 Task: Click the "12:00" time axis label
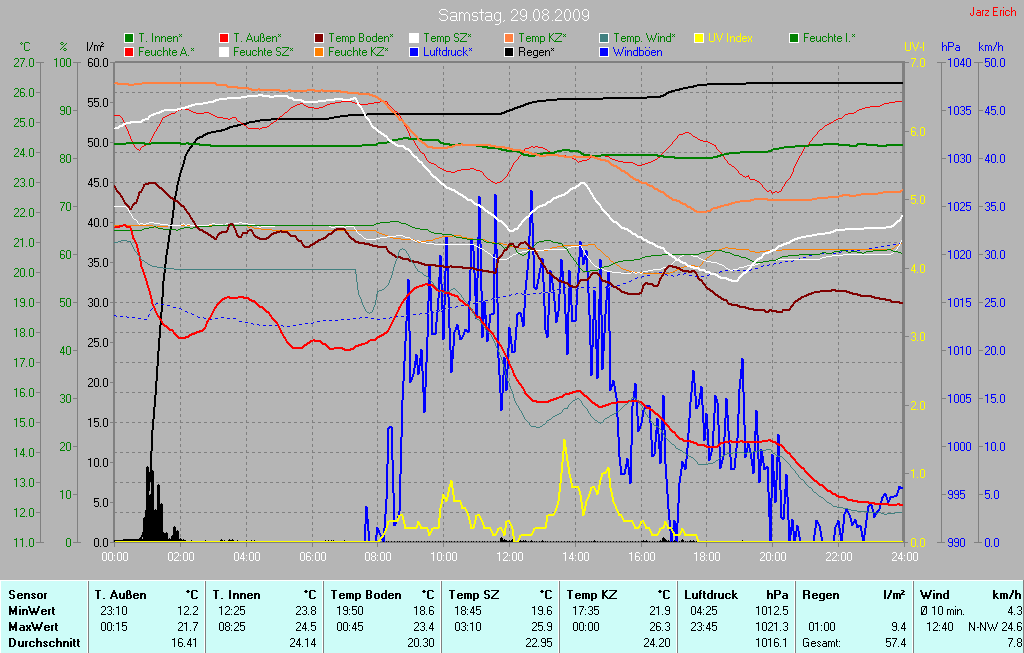pos(510,557)
